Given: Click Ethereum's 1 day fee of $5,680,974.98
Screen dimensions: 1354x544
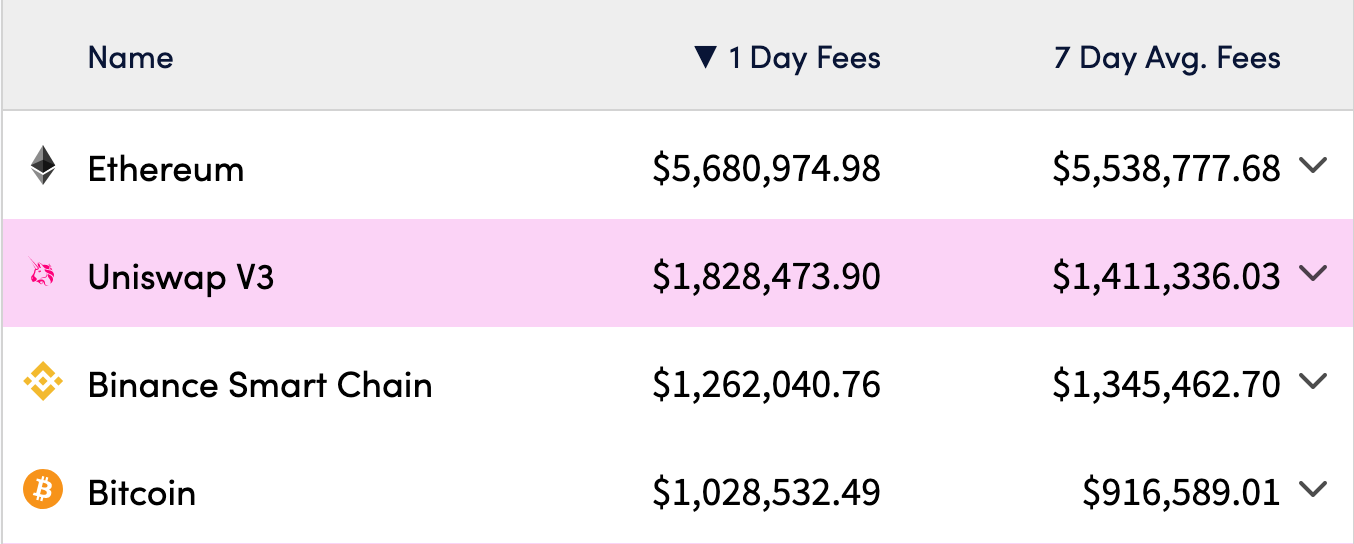Looking at the screenshot, I should pos(766,169).
